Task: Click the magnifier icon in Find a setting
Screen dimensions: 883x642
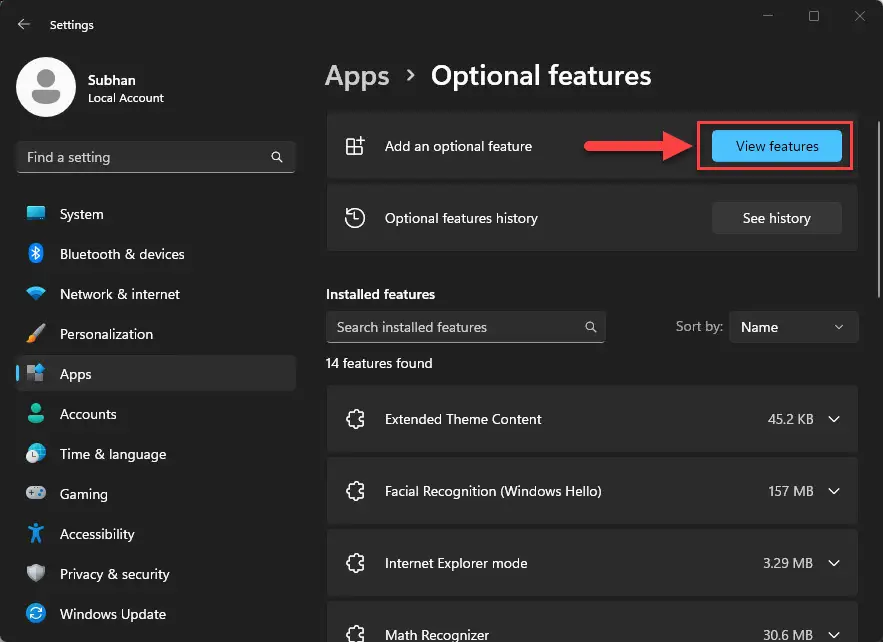Action: [x=277, y=157]
